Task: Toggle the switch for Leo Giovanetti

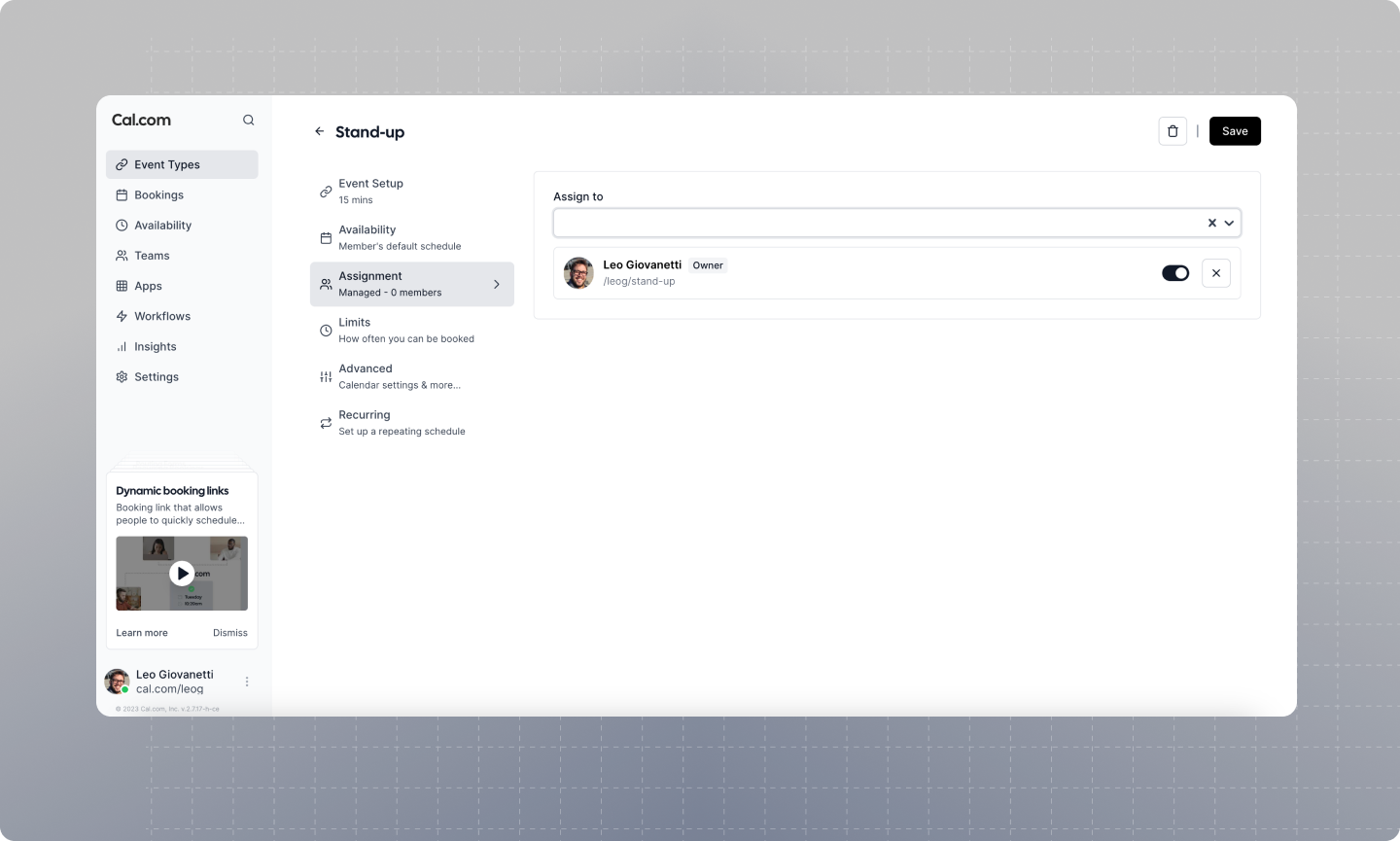Action: tap(1175, 273)
